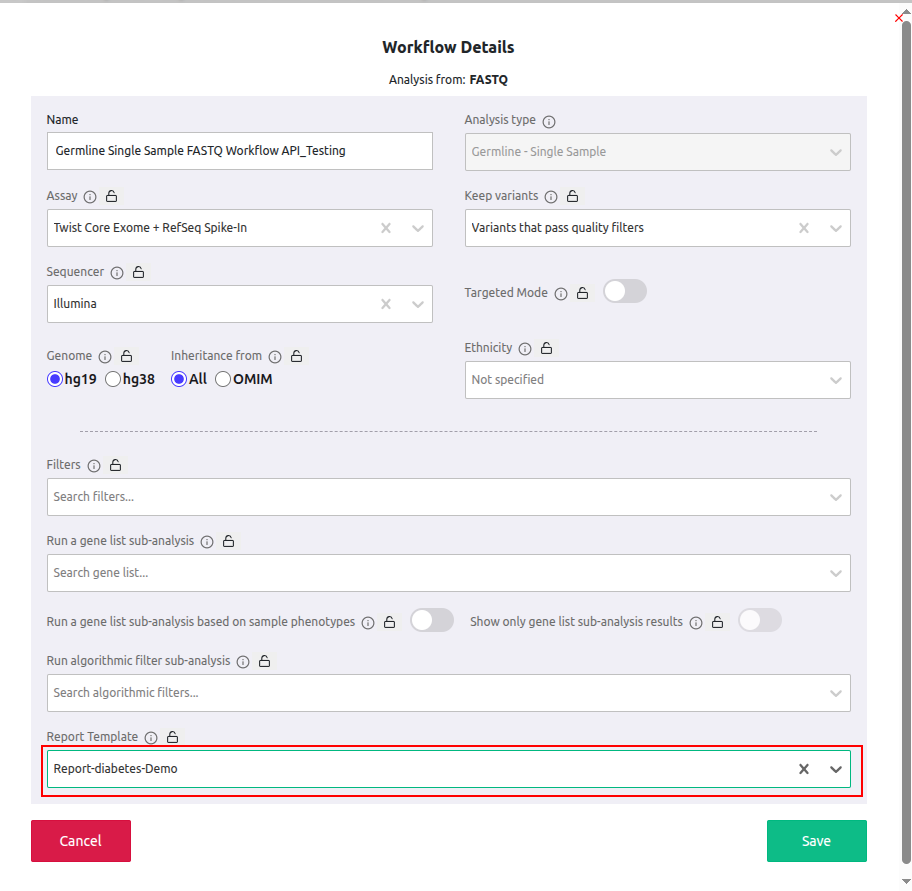Click the info icon beside Analysis type
Viewport: 912px width, 891px height.
pyautogui.click(x=549, y=121)
